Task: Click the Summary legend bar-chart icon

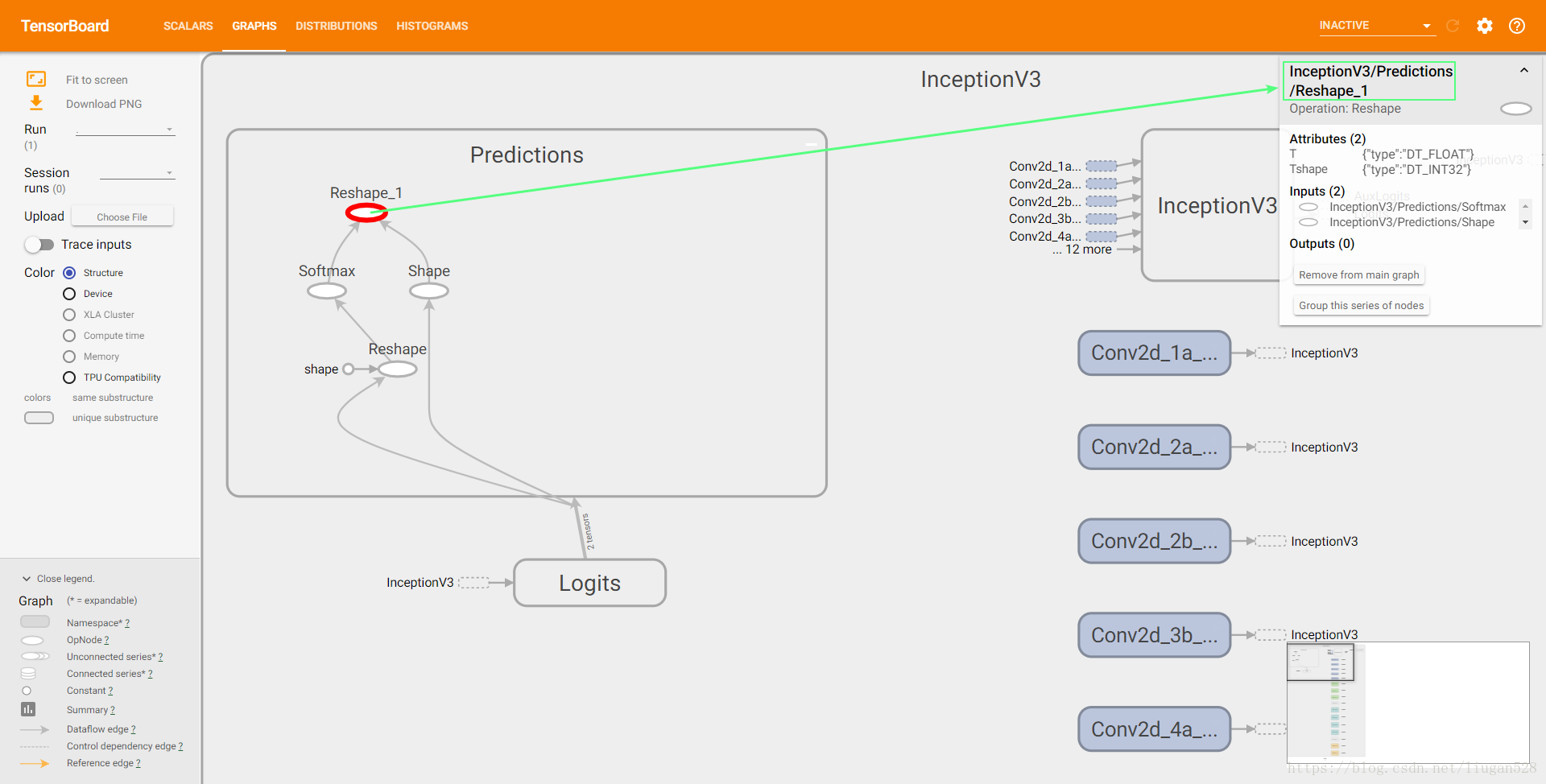Action: (x=28, y=709)
